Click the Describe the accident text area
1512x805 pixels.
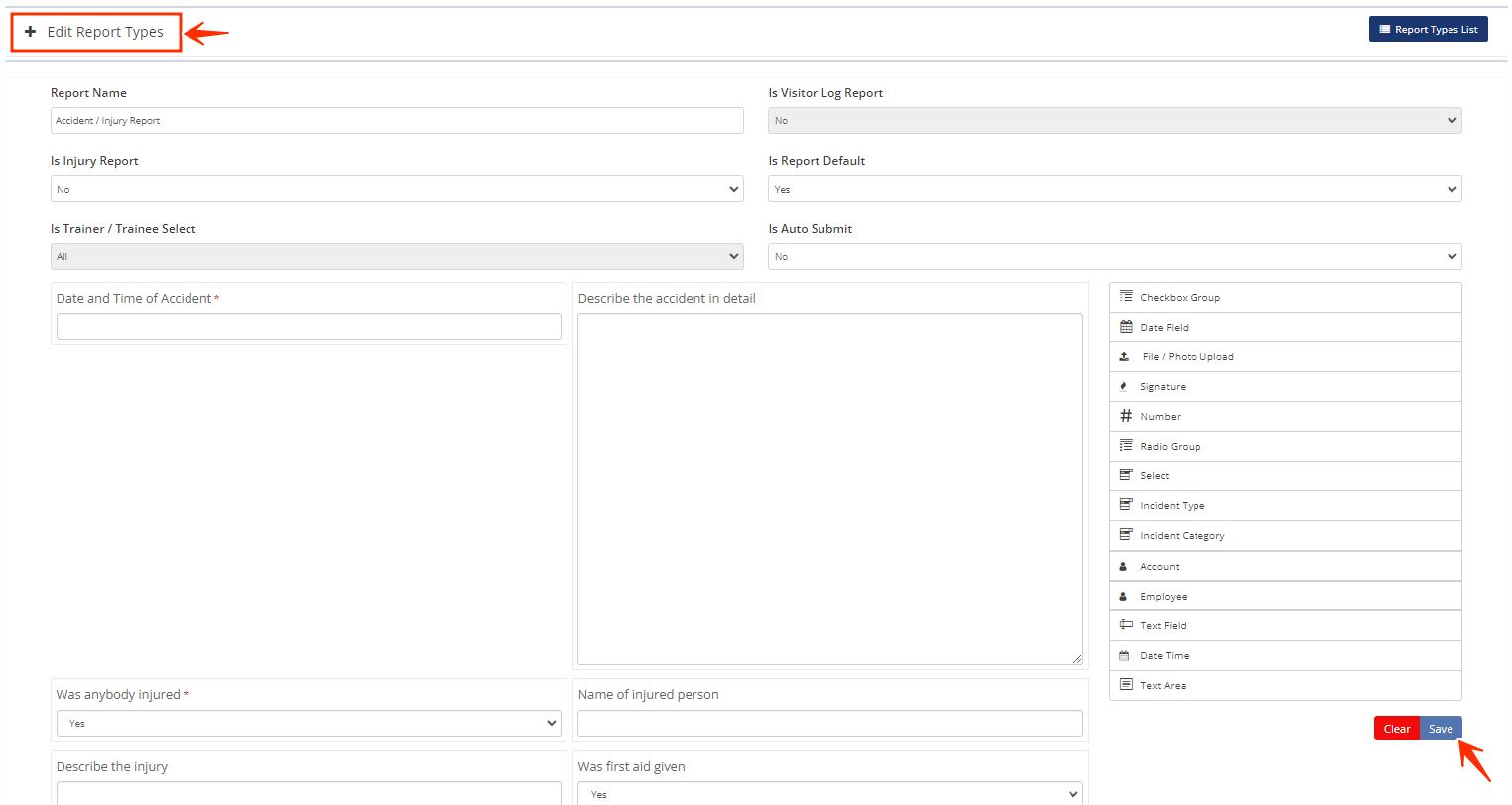click(829, 488)
